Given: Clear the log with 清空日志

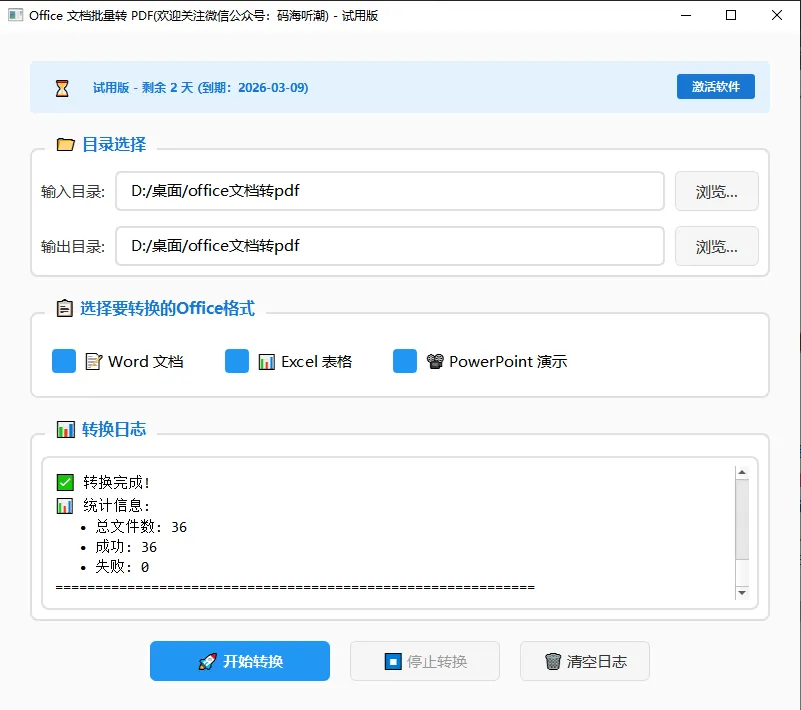Looking at the screenshot, I should point(585,661).
